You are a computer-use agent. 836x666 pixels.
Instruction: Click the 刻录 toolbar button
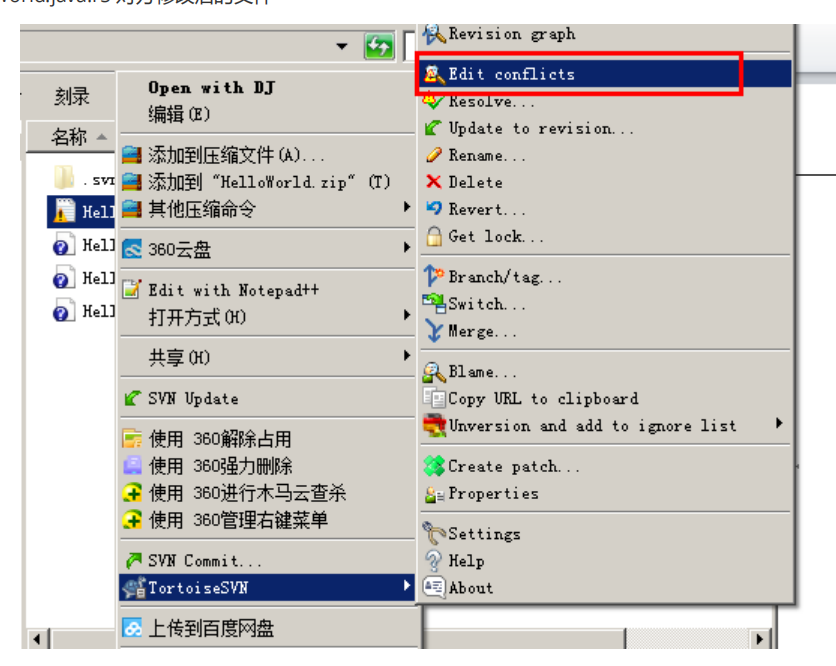coord(71,97)
